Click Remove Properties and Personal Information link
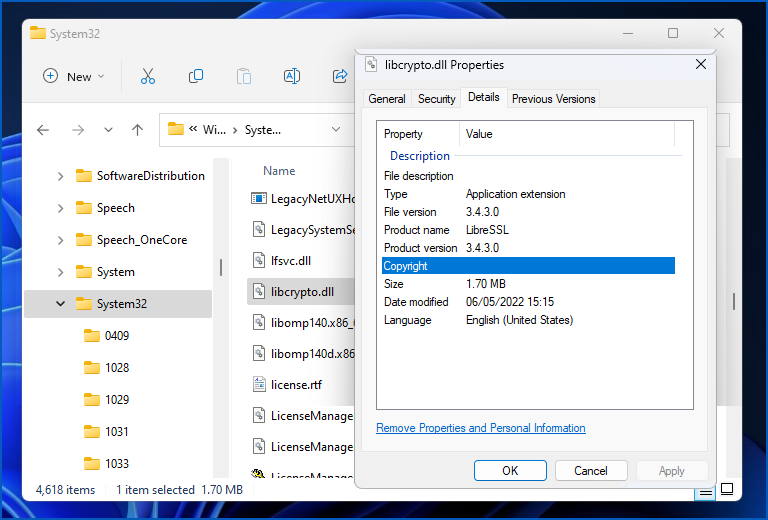 click(481, 428)
